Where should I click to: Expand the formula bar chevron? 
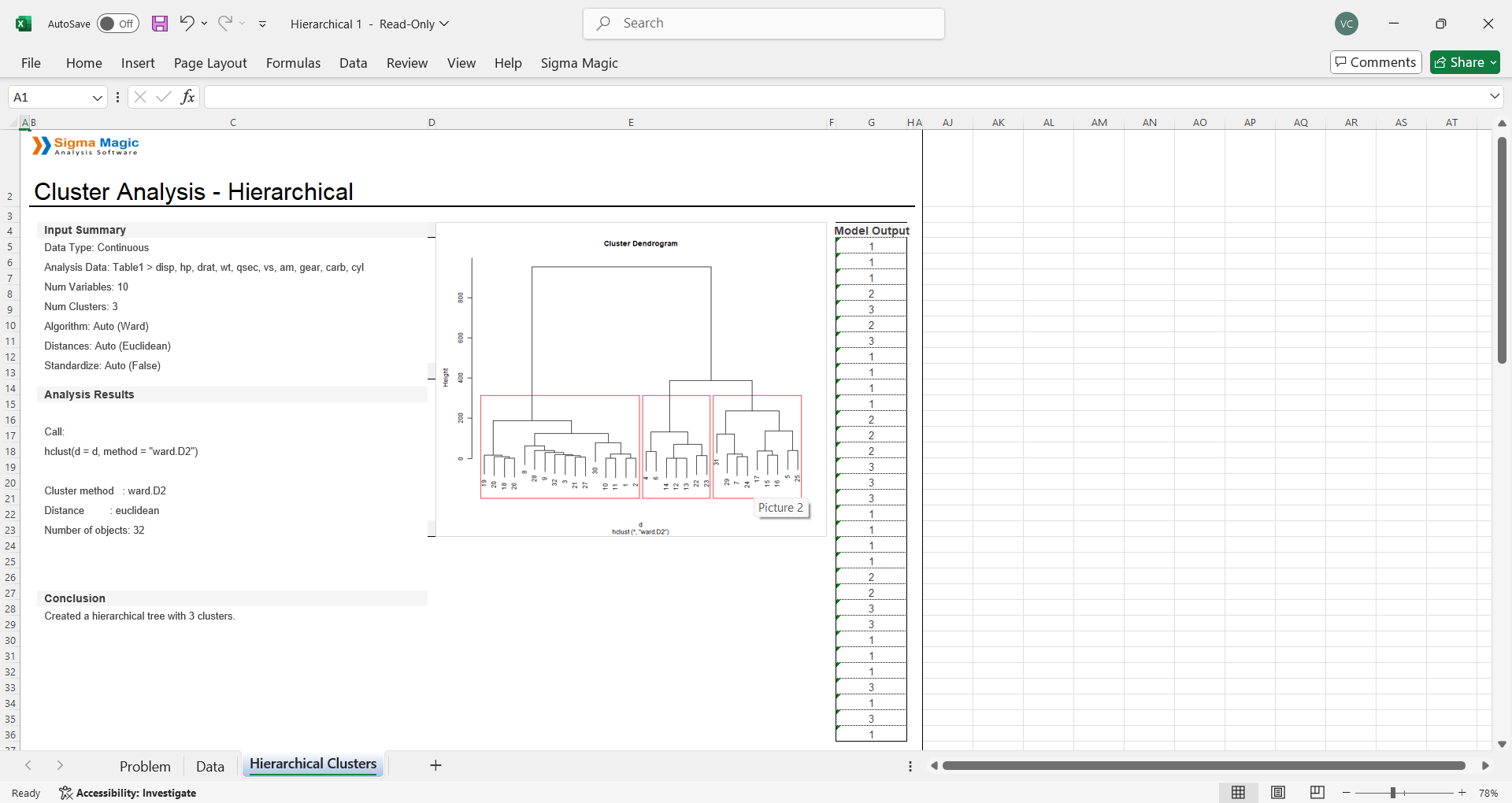click(1495, 96)
